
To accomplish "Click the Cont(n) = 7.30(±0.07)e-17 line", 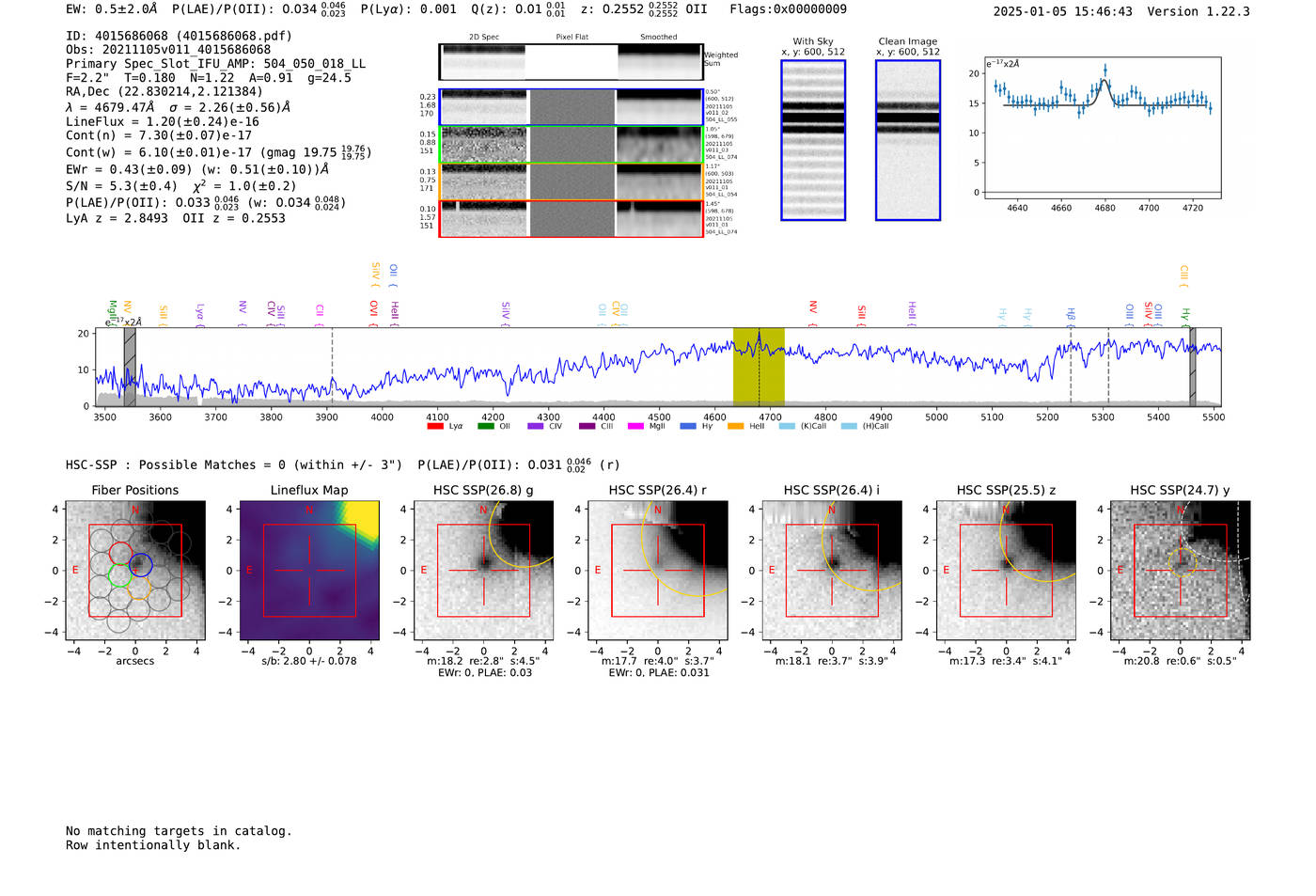I will pyautogui.click(x=159, y=135).
